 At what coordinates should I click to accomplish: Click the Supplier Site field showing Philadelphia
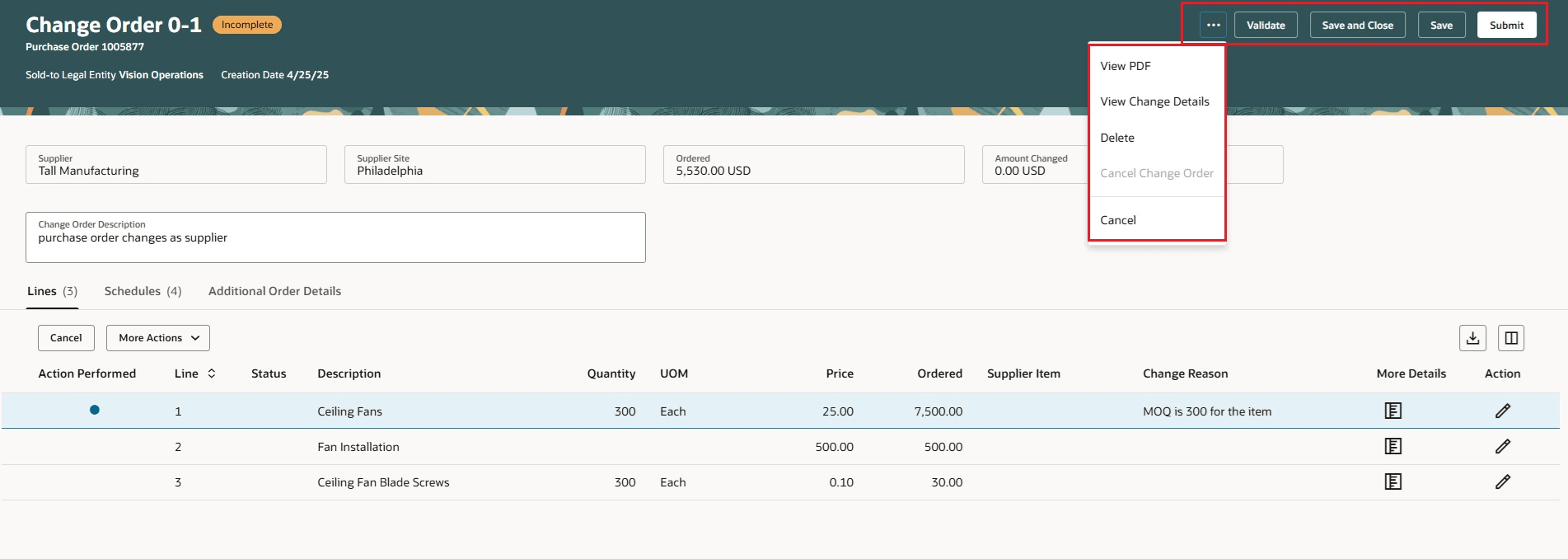(x=495, y=164)
